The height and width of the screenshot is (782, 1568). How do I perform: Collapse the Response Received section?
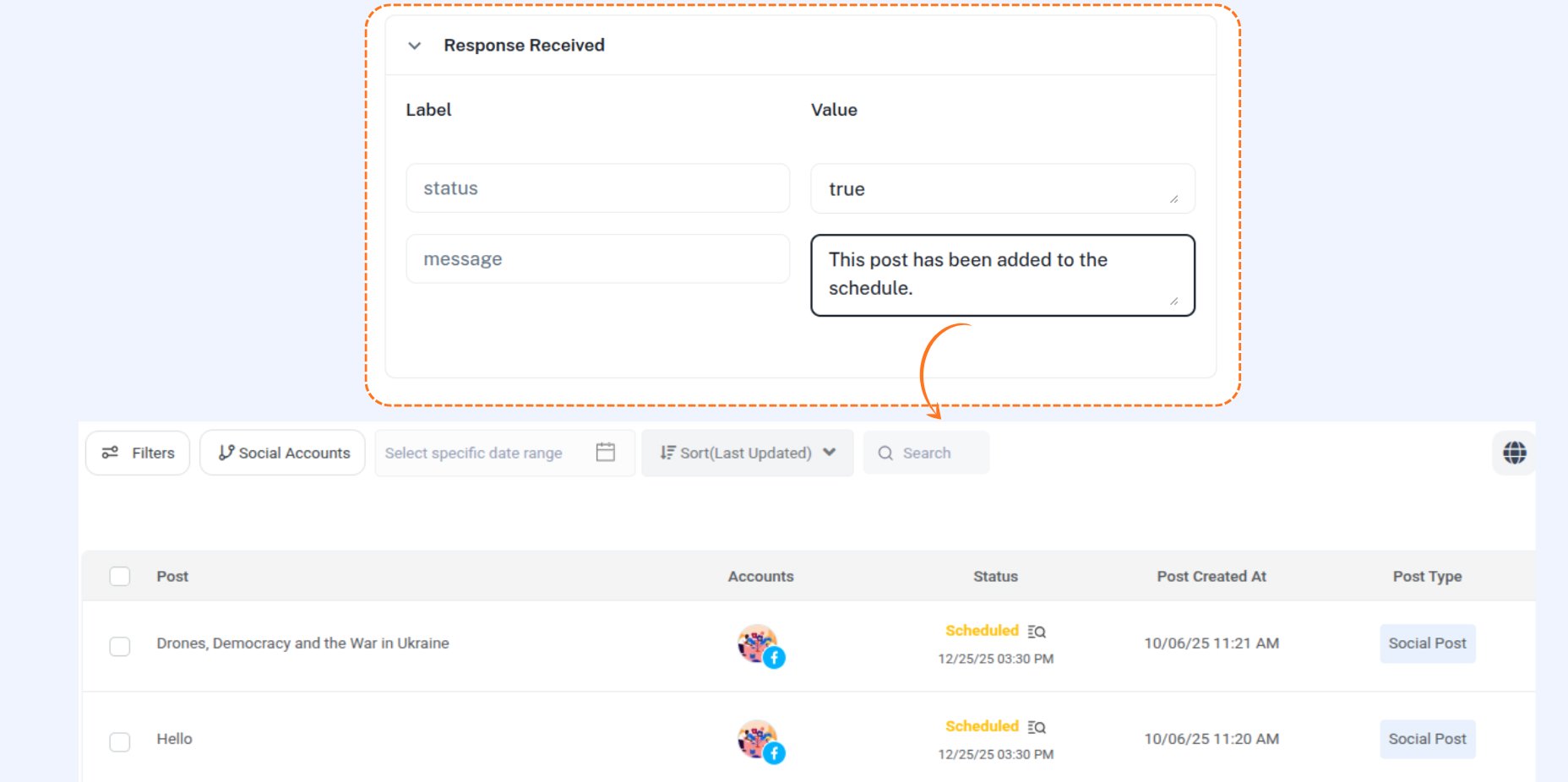[x=413, y=46]
